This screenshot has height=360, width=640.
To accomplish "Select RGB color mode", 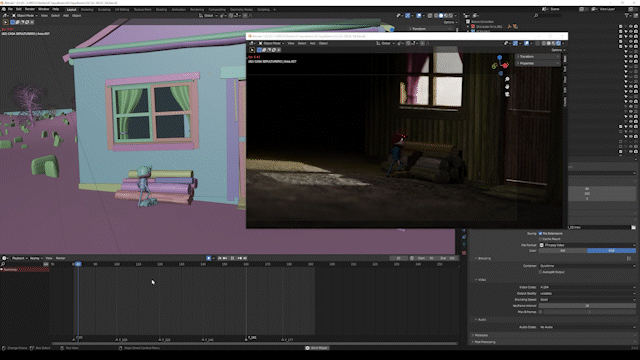I will coord(611,251).
